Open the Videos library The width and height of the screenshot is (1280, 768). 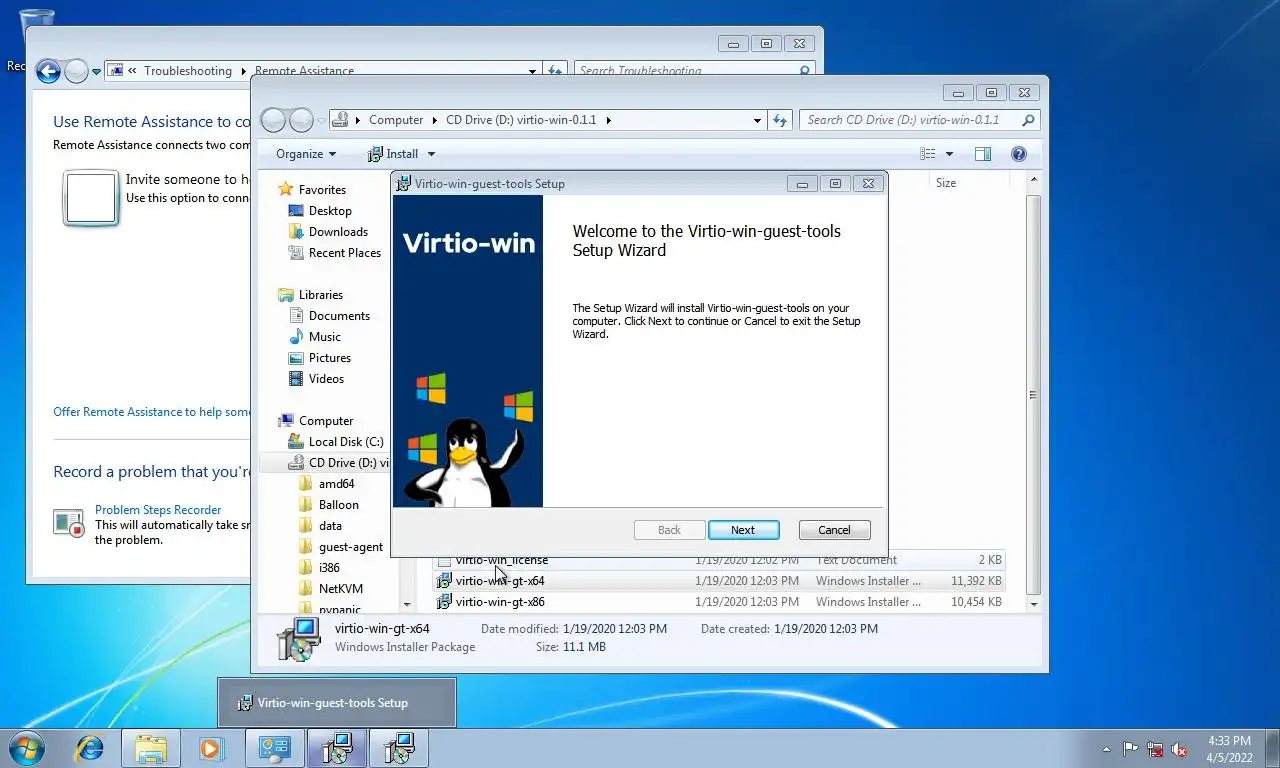(326, 379)
